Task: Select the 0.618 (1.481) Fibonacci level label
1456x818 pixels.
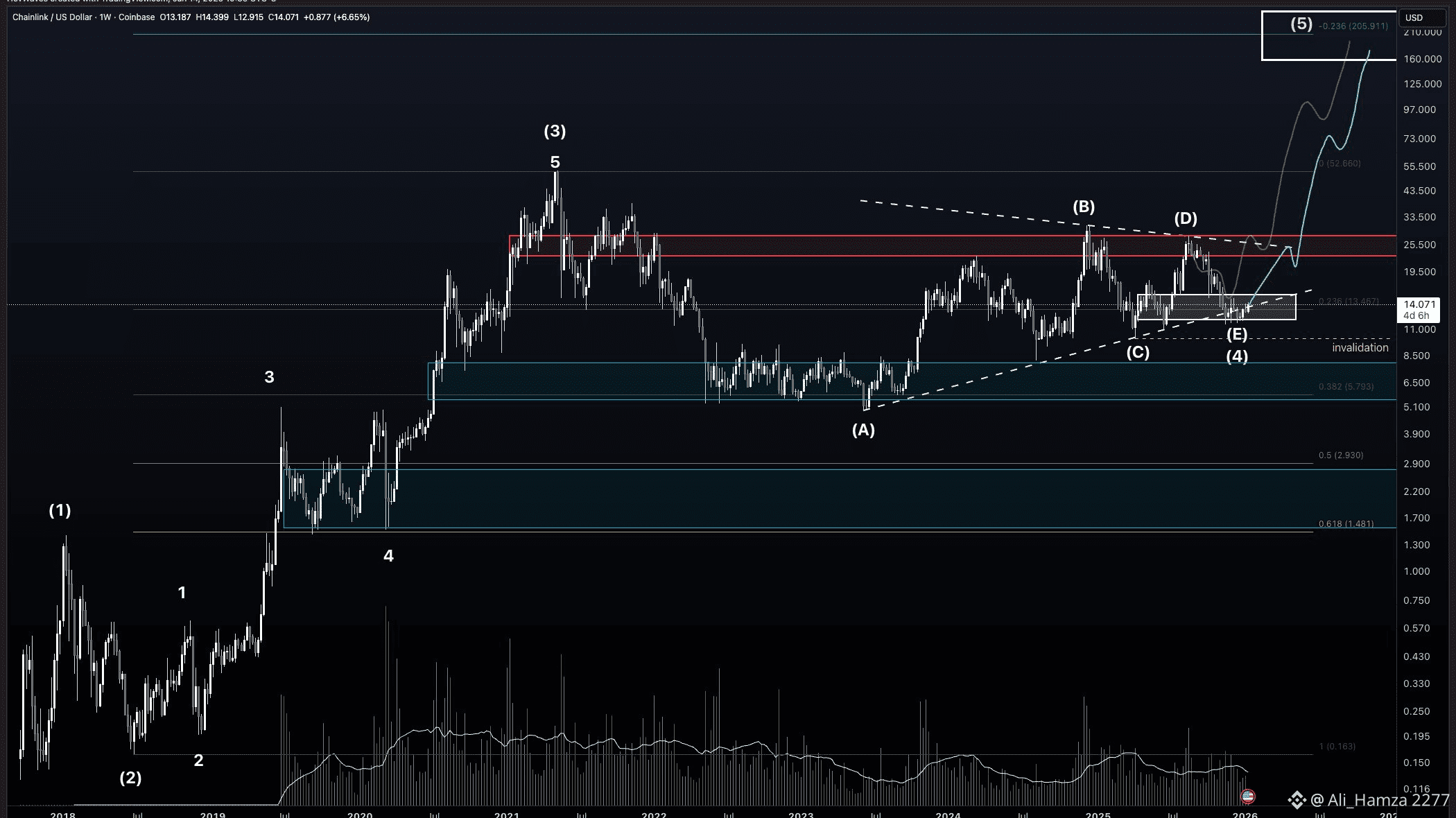Action: [1345, 524]
